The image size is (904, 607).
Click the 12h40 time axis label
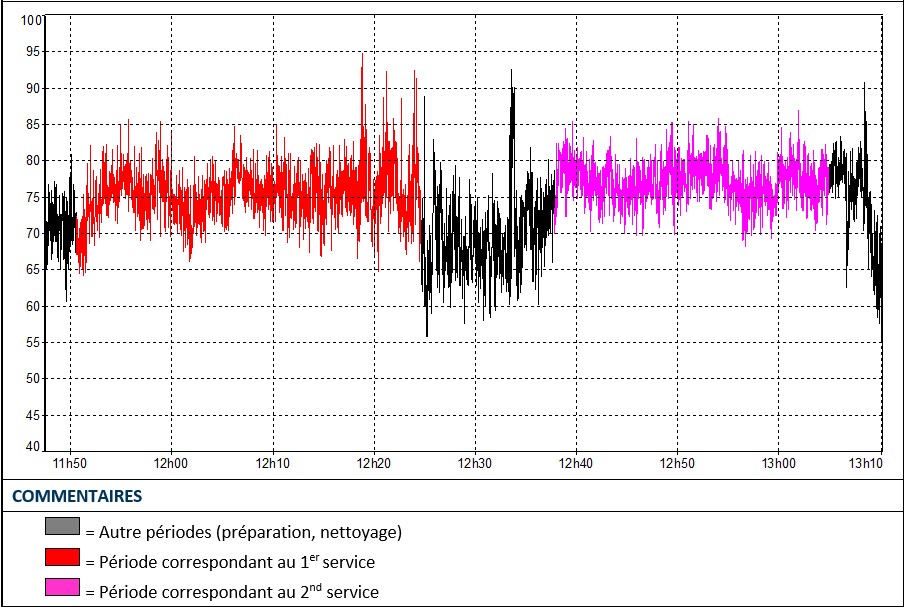[576, 464]
